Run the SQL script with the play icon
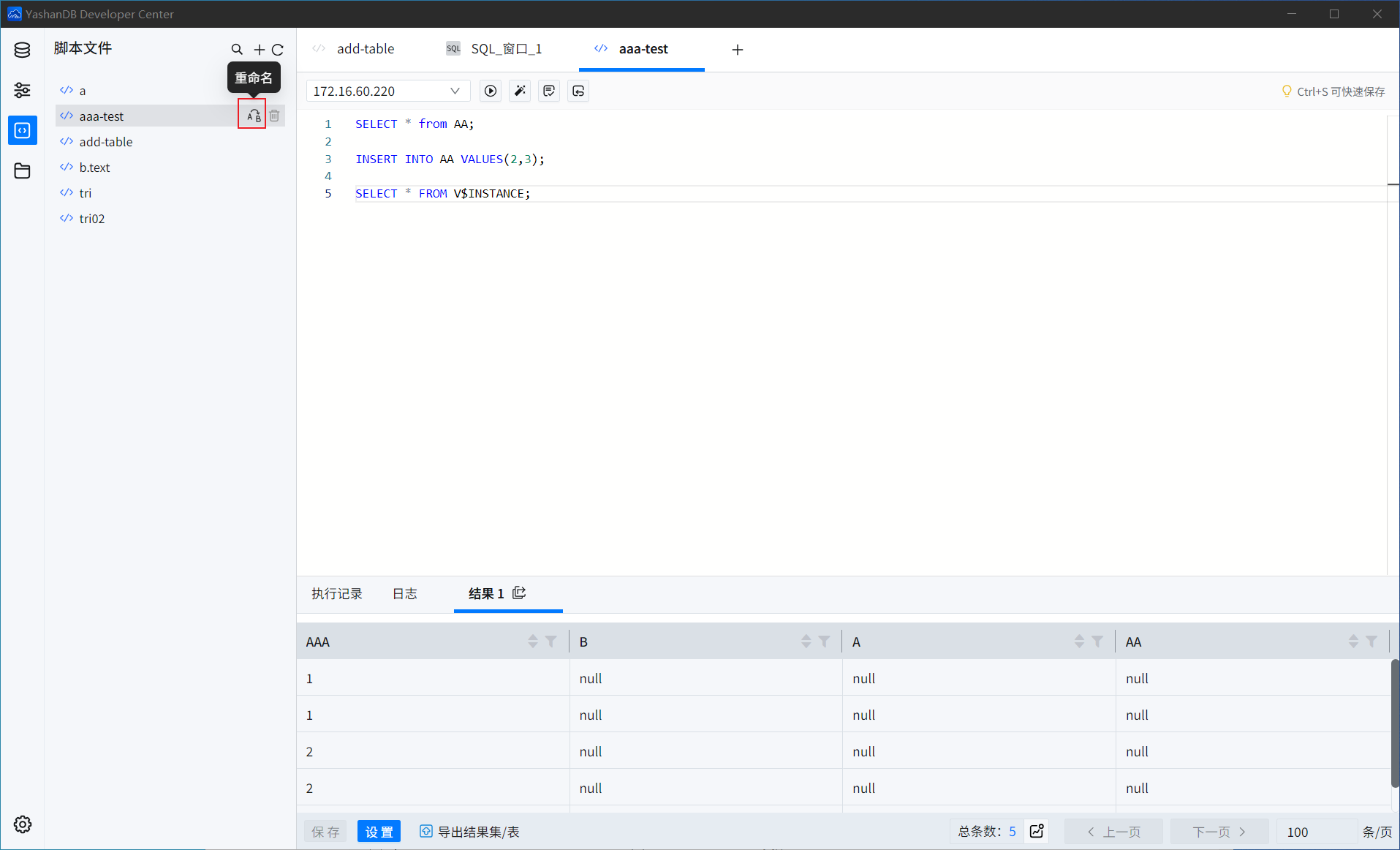This screenshot has height=850, width=1400. 490,91
